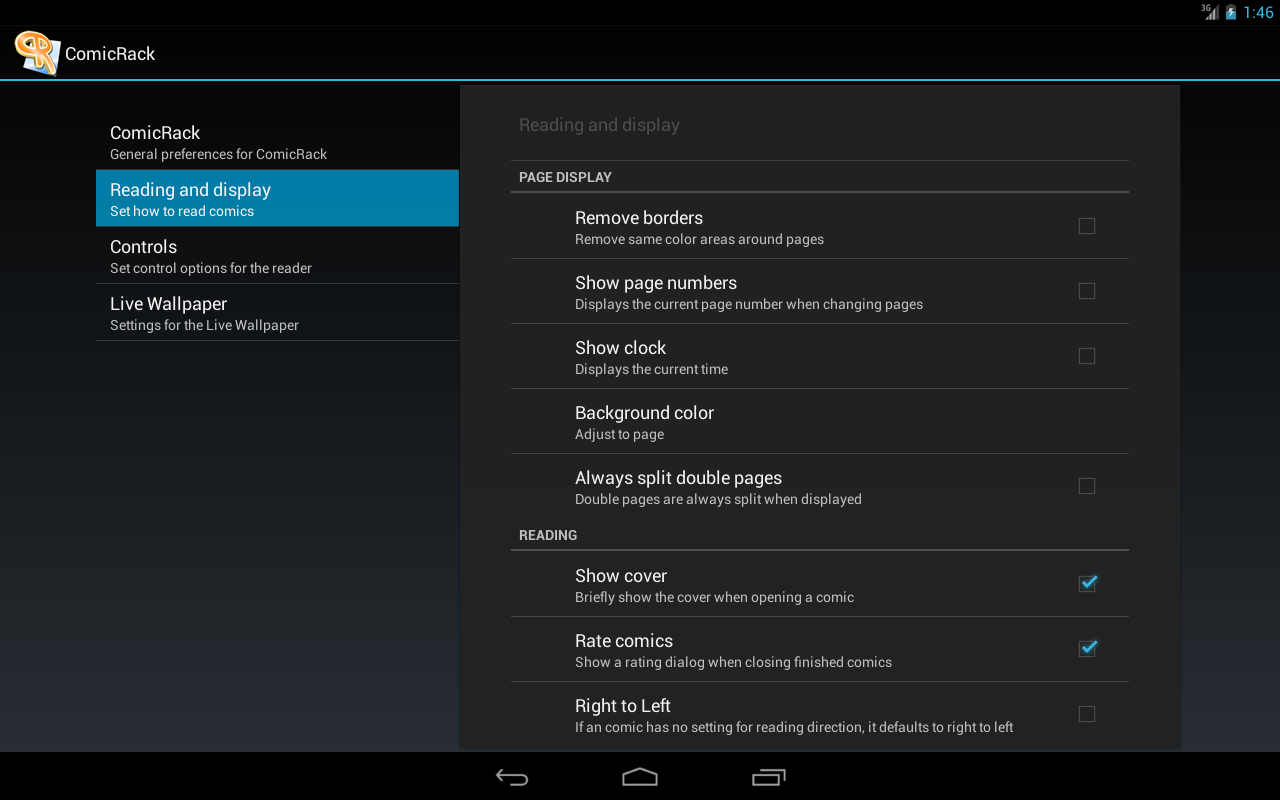The width and height of the screenshot is (1280, 800).
Task: Disable the Rate comics checkbox
Action: click(1087, 648)
